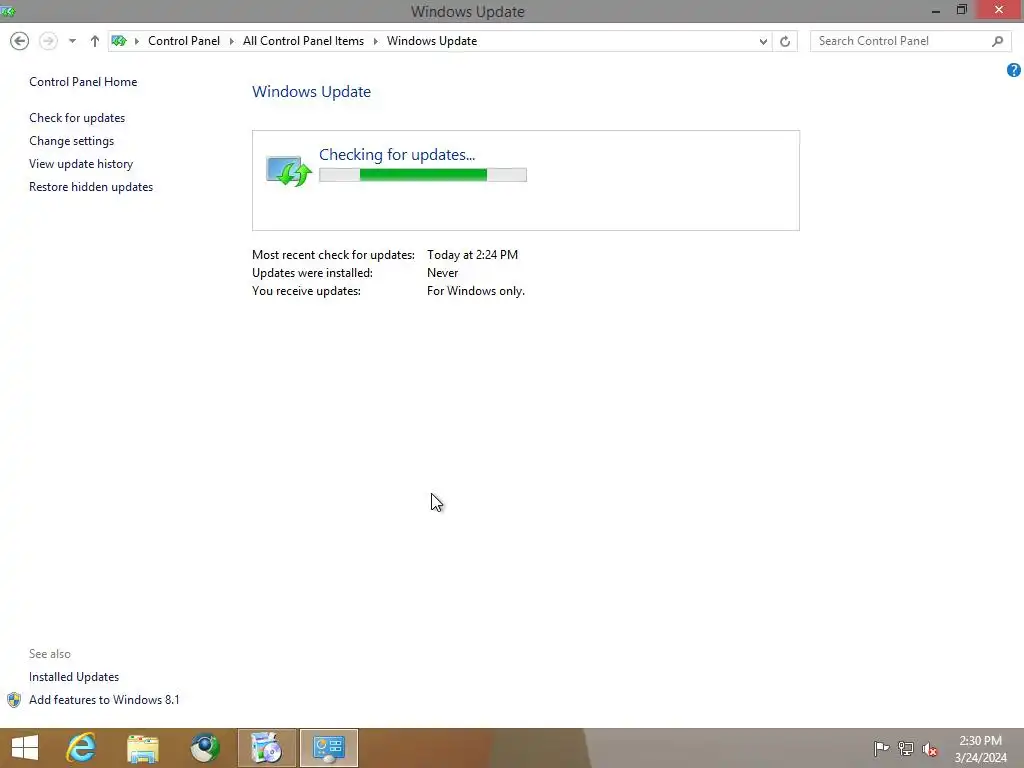Viewport: 1024px width, 768px height.
Task: Open volume muted tray icon
Action: tap(930, 749)
